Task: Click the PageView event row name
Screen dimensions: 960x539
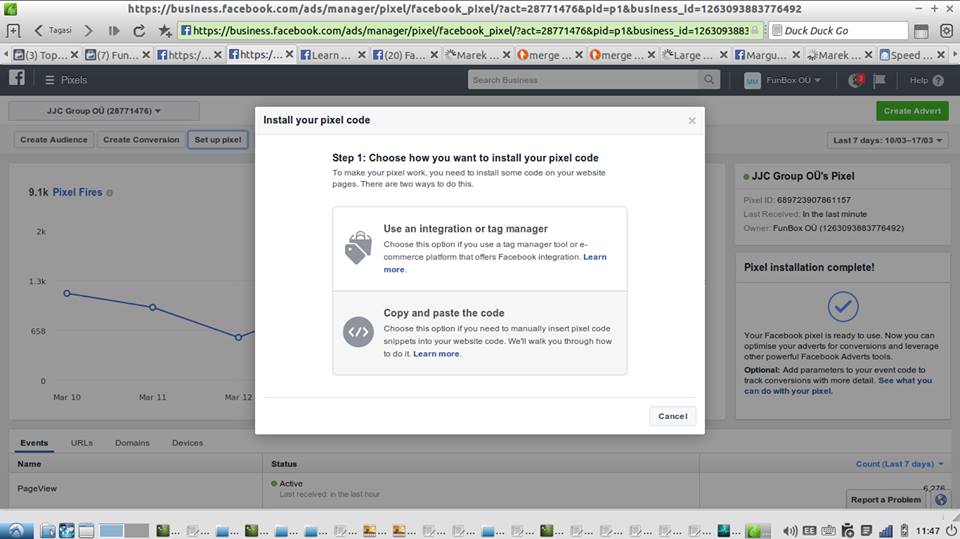Action: 37,489
